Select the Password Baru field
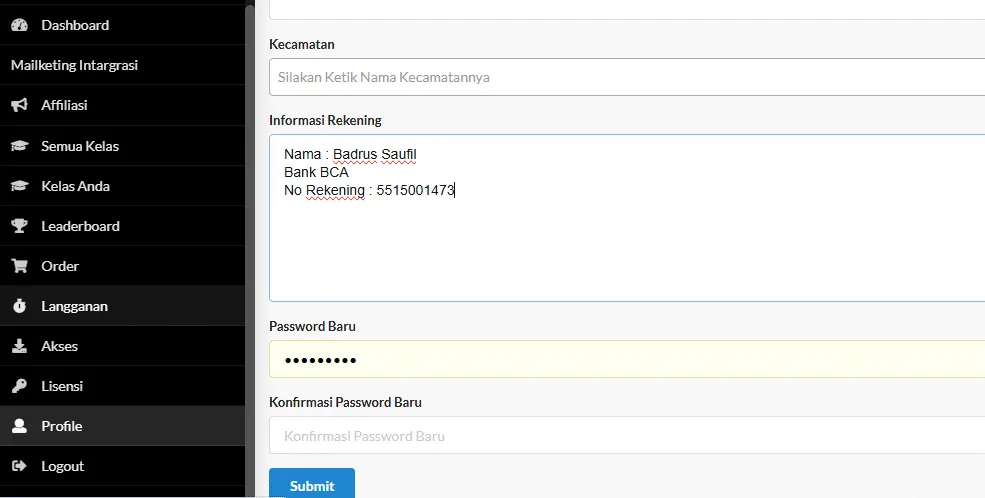Screen dimensions: 985x498 tap(626, 360)
